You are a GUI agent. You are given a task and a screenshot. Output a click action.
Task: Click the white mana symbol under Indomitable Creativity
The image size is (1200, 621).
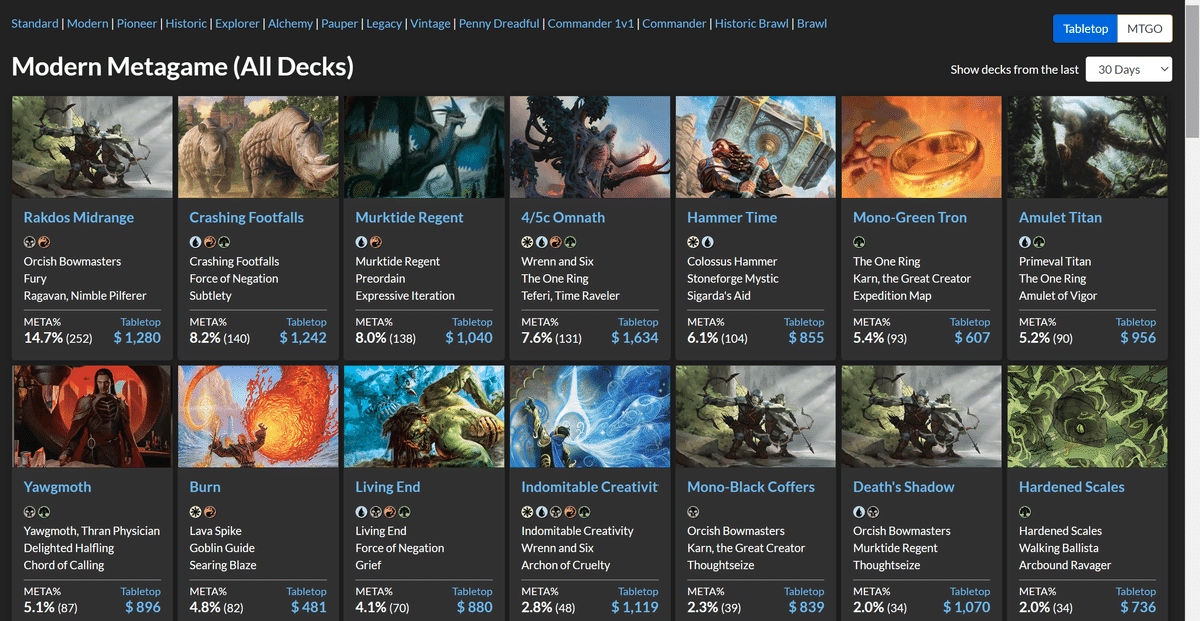528,512
